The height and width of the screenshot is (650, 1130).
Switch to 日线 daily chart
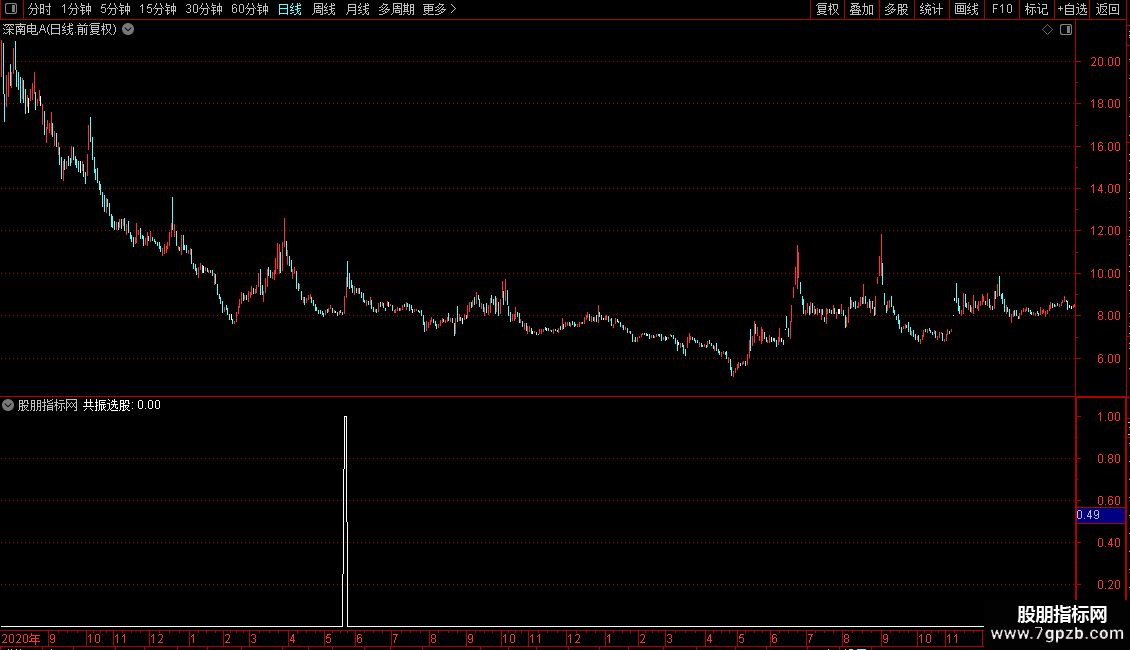click(x=290, y=9)
